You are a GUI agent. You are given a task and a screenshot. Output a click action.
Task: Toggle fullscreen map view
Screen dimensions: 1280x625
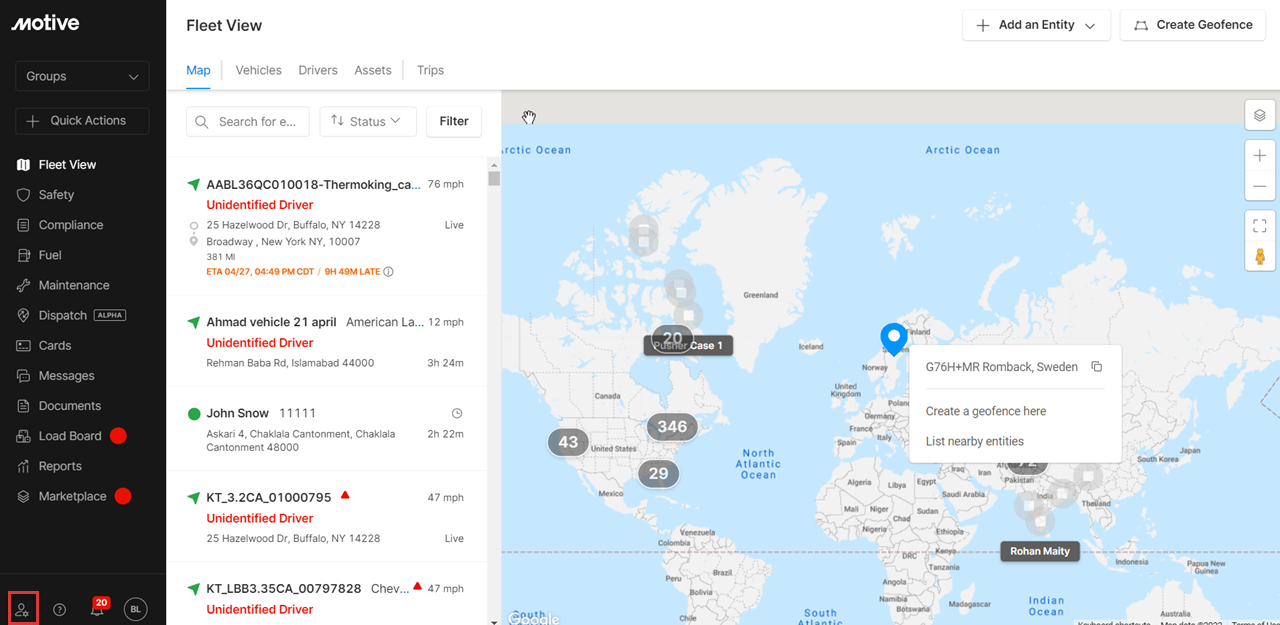point(1260,226)
